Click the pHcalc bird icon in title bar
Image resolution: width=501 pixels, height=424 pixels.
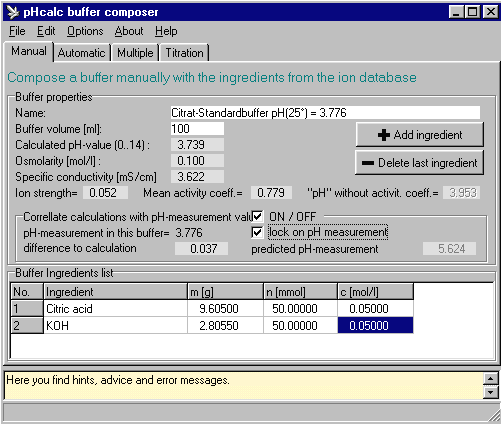point(13,12)
